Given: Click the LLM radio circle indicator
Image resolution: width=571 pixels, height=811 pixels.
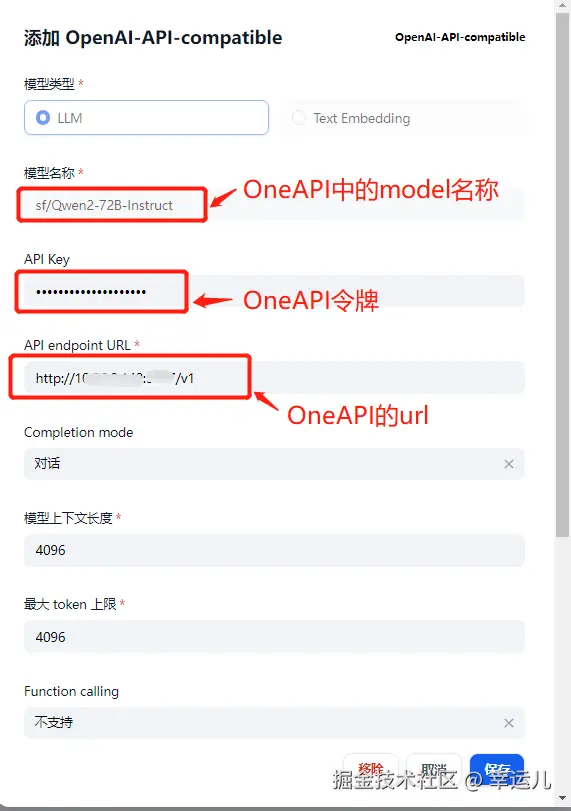Looking at the screenshot, I should (43, 118).
